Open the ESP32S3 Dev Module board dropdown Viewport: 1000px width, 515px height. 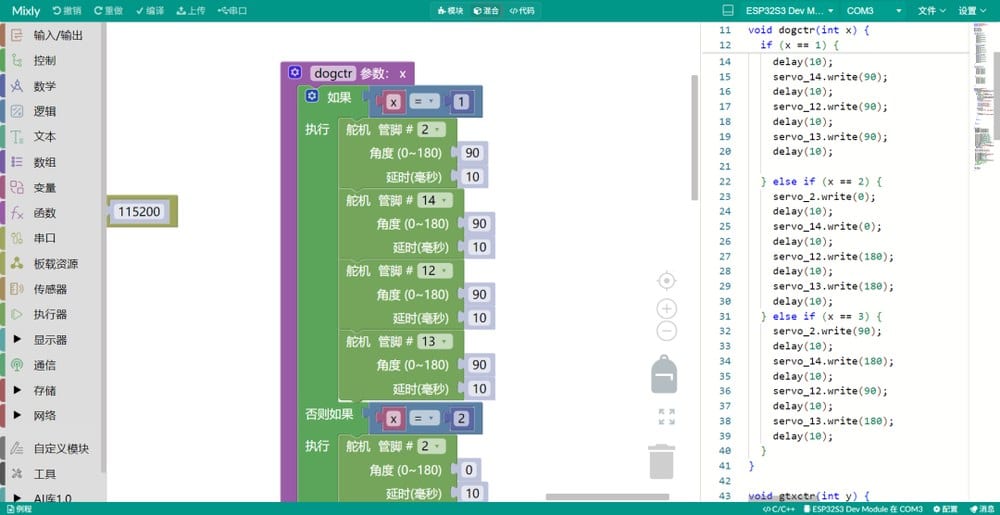coord(790,11)
